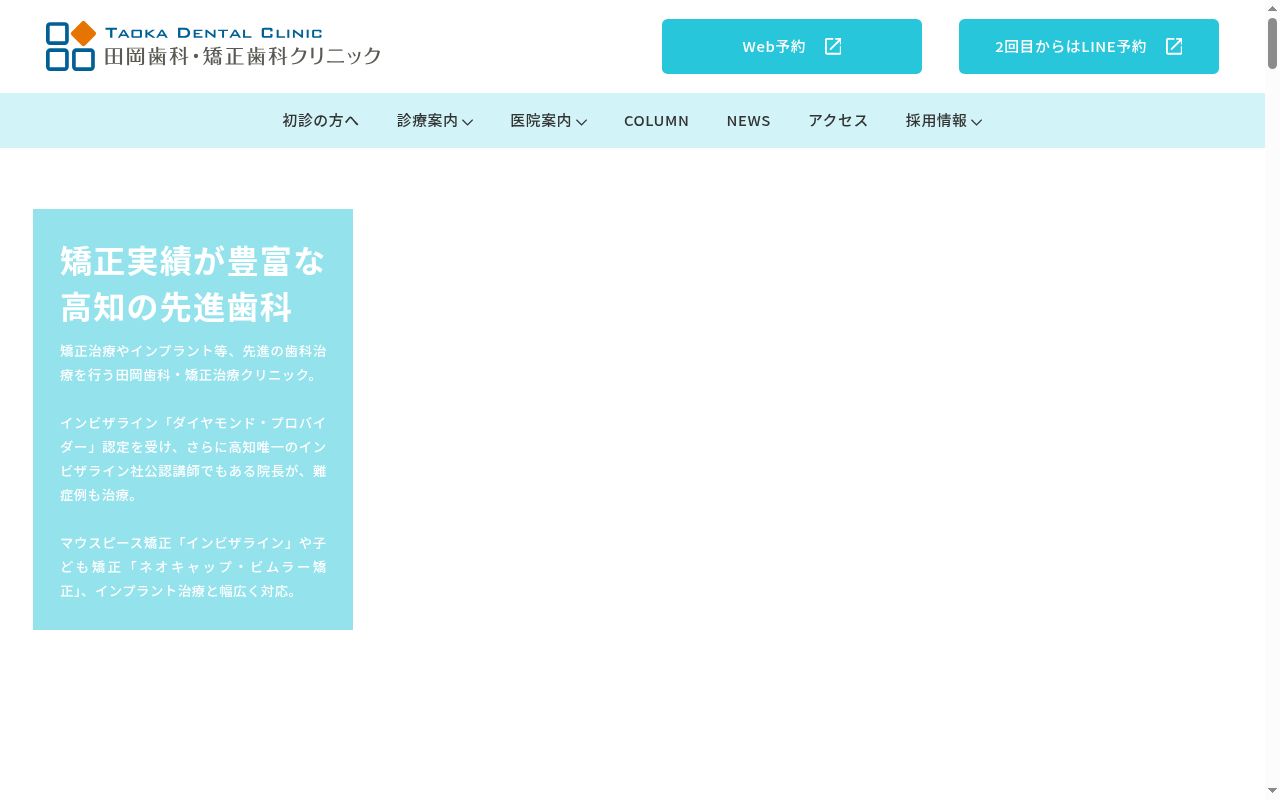This screenshot has width=1280, height=800.
Task: Go to 初診の方へ page
Action: point(320,120)
